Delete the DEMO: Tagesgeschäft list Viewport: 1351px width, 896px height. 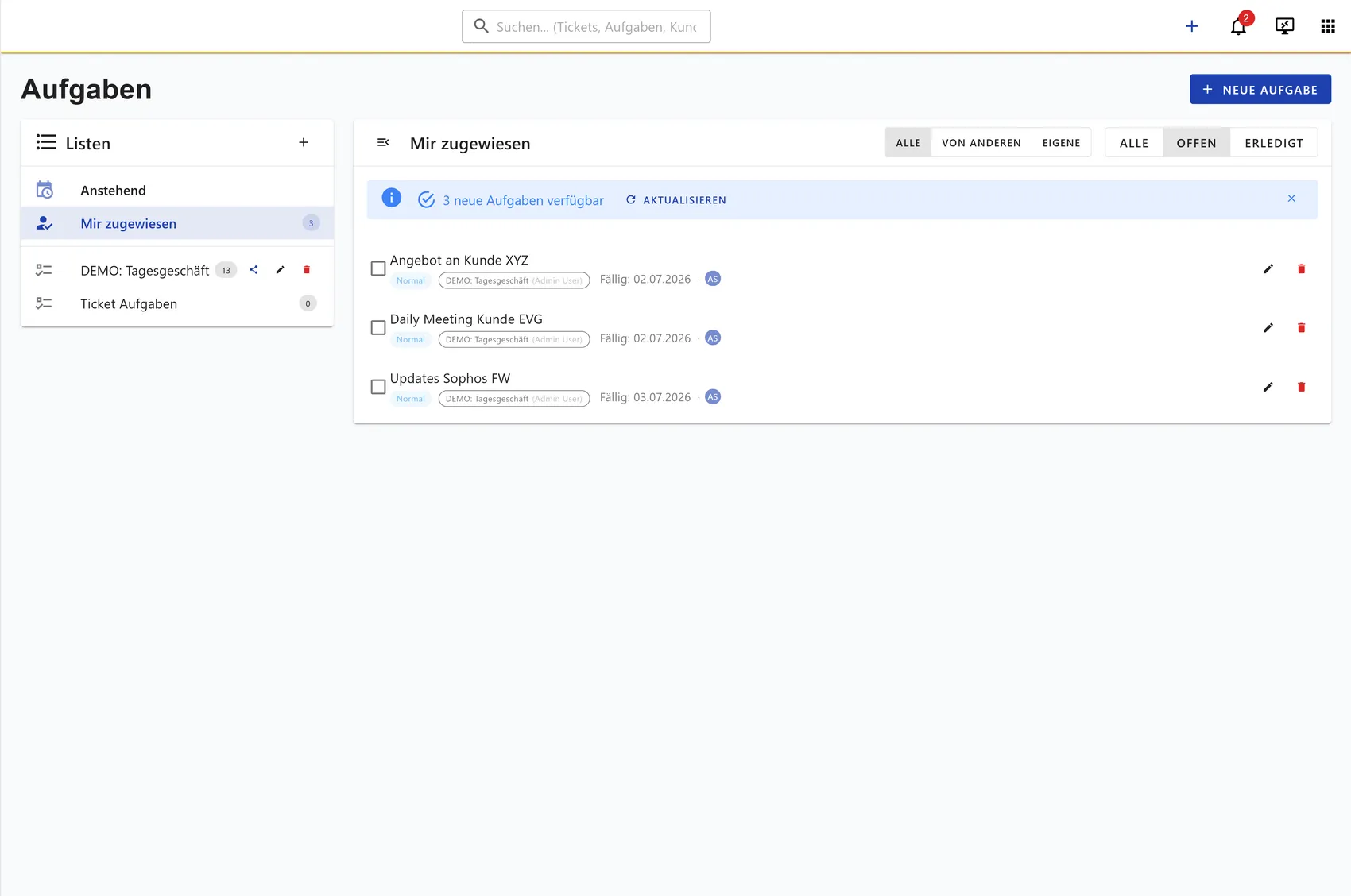point(307,270)
